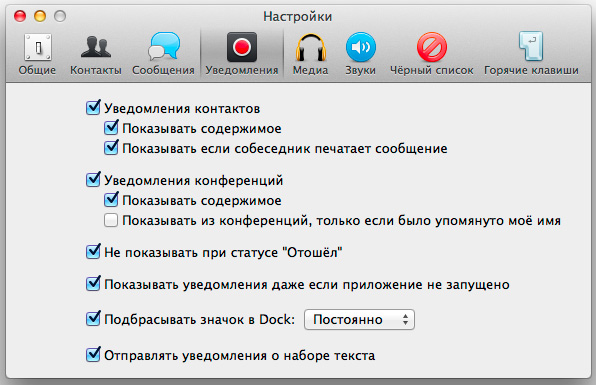This screenshot has height=385, width=596.
Task: Disable notifications when the app is not running
Action: pos(93,284)
